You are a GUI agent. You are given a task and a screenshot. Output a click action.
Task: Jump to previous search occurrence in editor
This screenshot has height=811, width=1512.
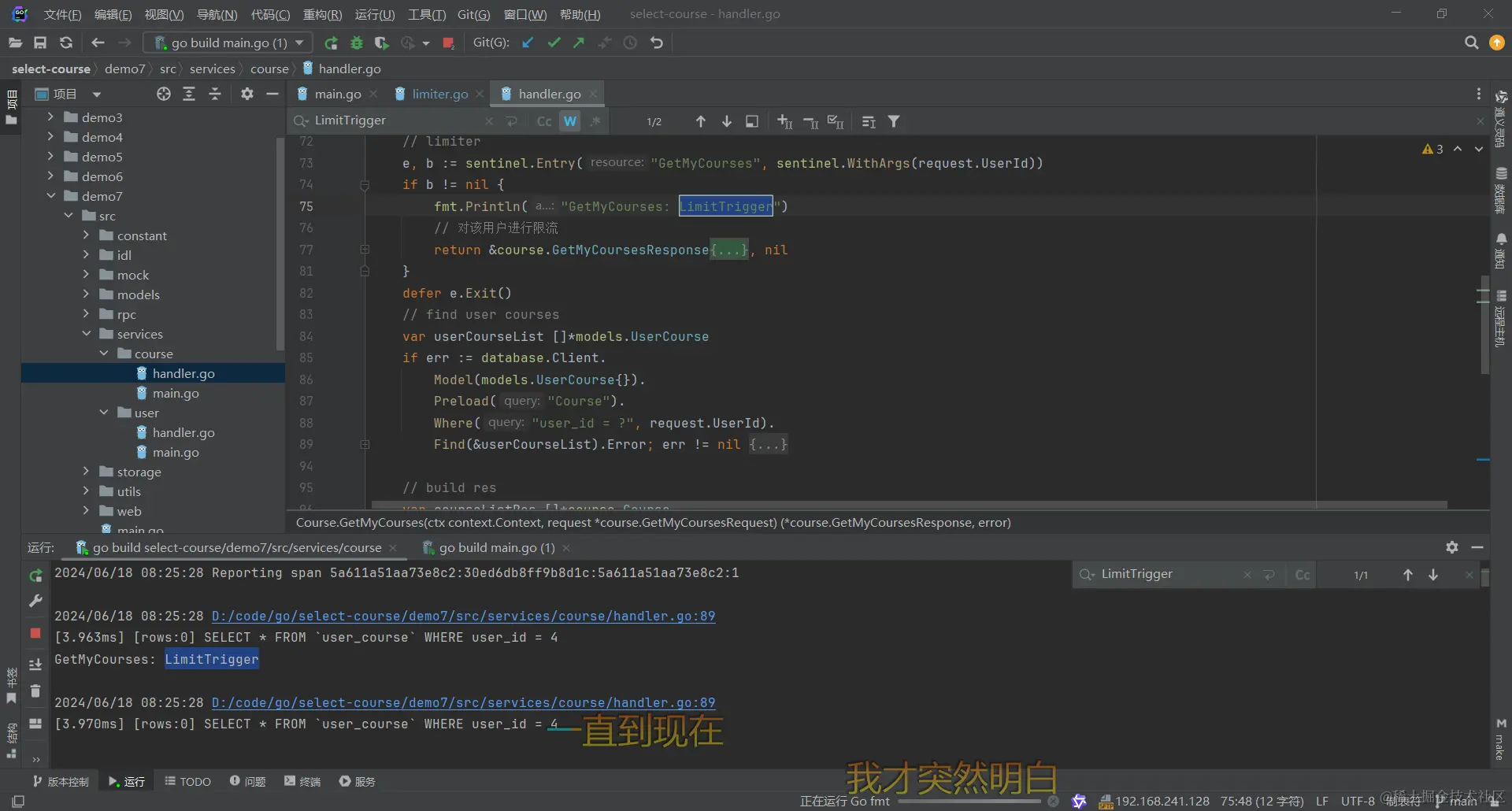(700, 121)
